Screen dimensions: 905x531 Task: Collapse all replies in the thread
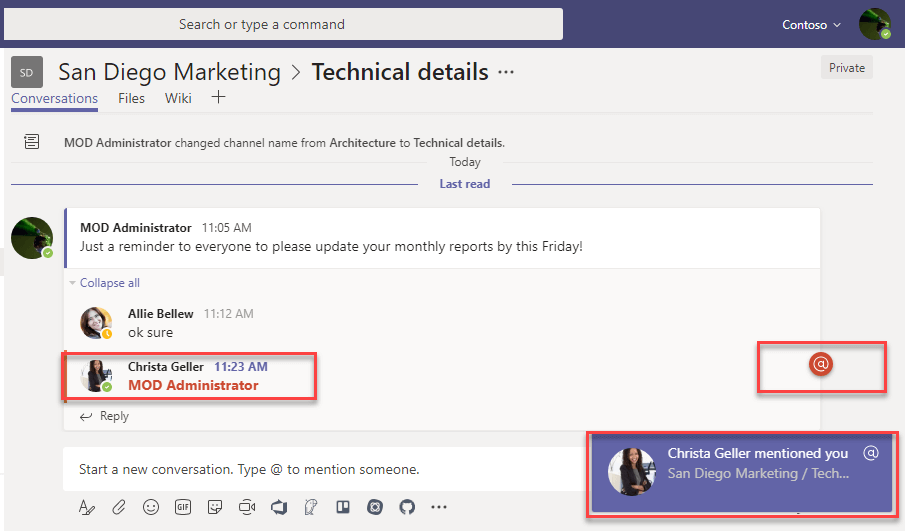[x=109, y=283]
